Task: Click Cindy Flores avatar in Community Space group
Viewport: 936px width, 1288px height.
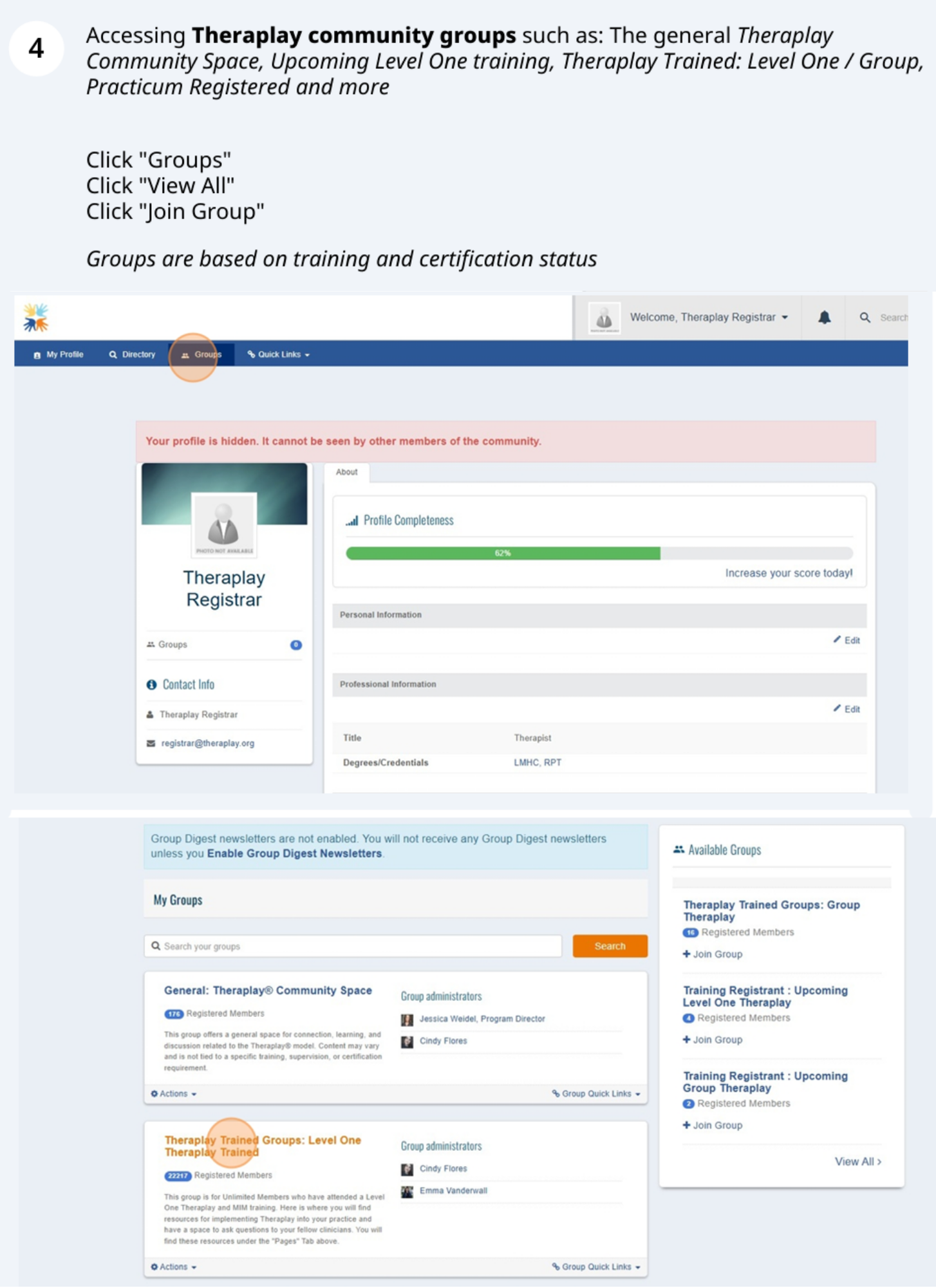Action: click(407, 1041)
